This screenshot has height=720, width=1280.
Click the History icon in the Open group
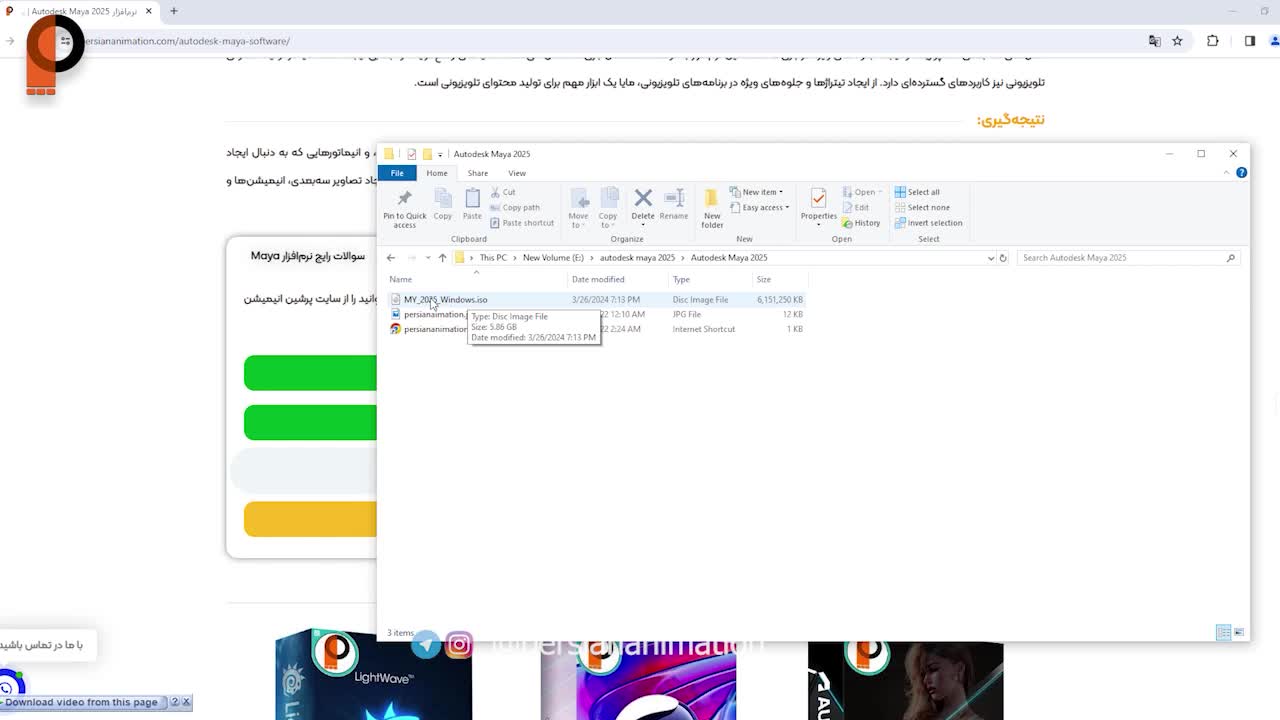(x=861, y=222)
